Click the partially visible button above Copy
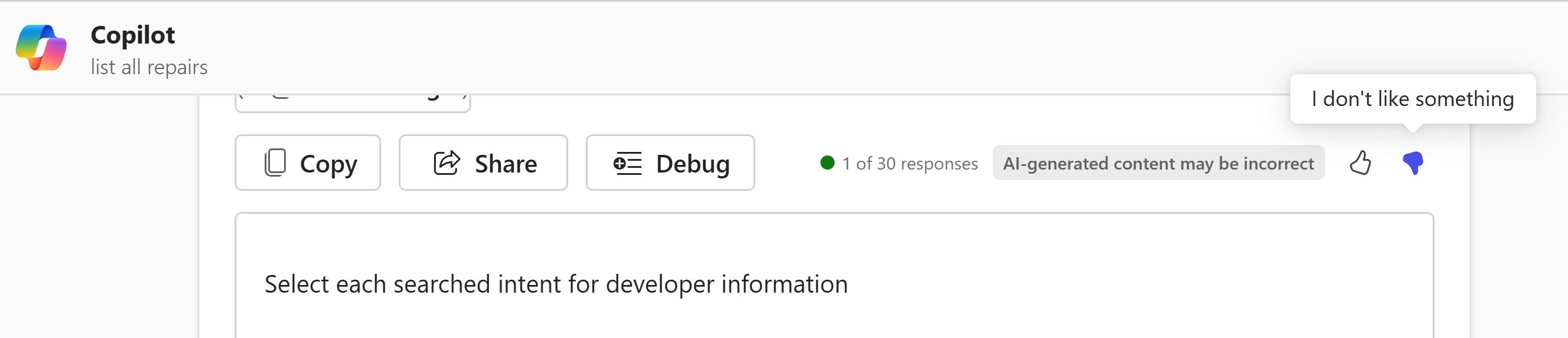This screenshot has width=1568, height=338. (x=352, y=102)
